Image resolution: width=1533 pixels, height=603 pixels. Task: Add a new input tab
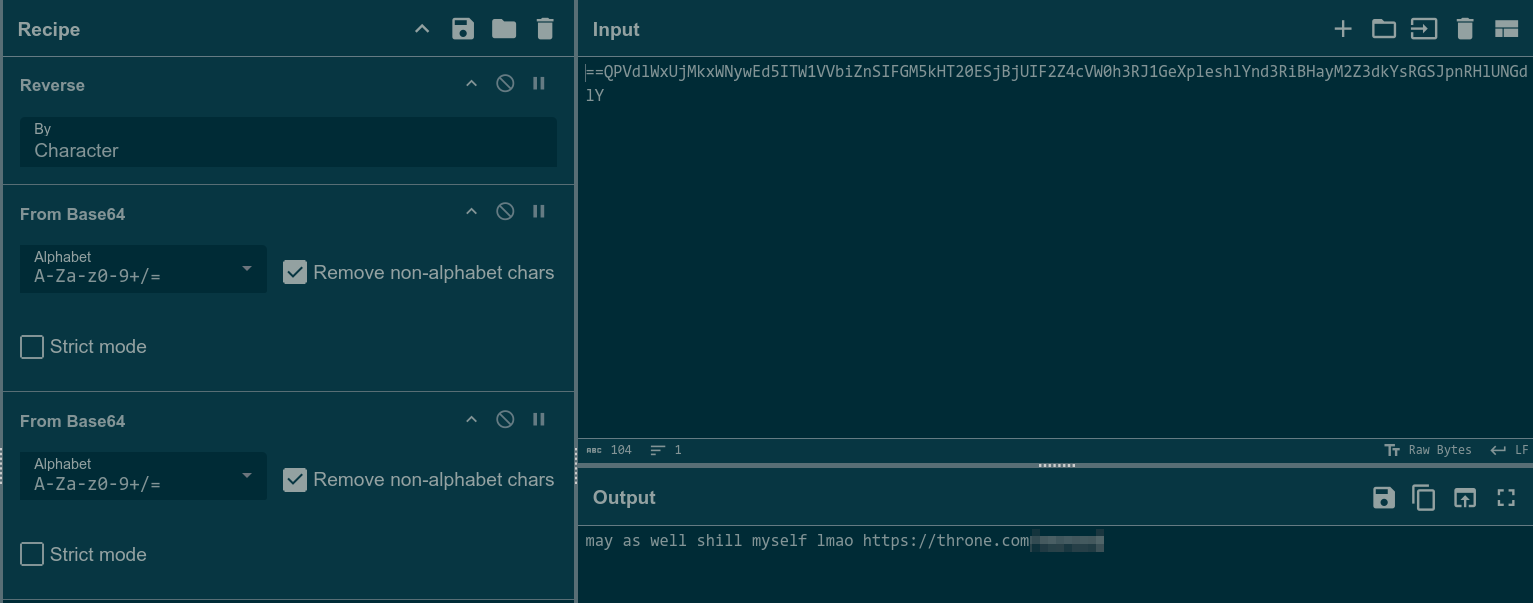click(x=1343, y=29)
